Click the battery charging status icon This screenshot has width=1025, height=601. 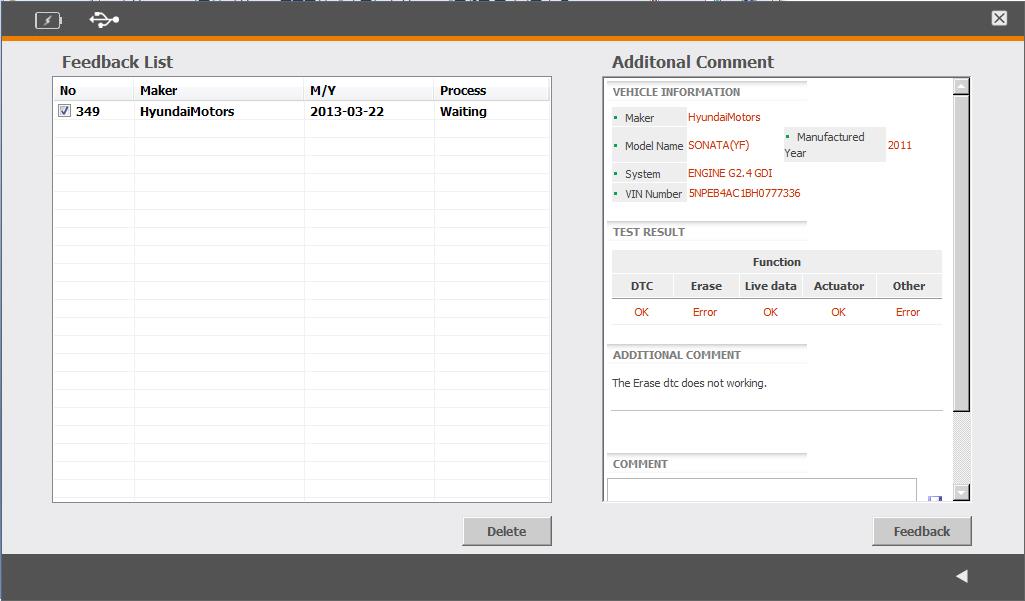click(48, 20)
